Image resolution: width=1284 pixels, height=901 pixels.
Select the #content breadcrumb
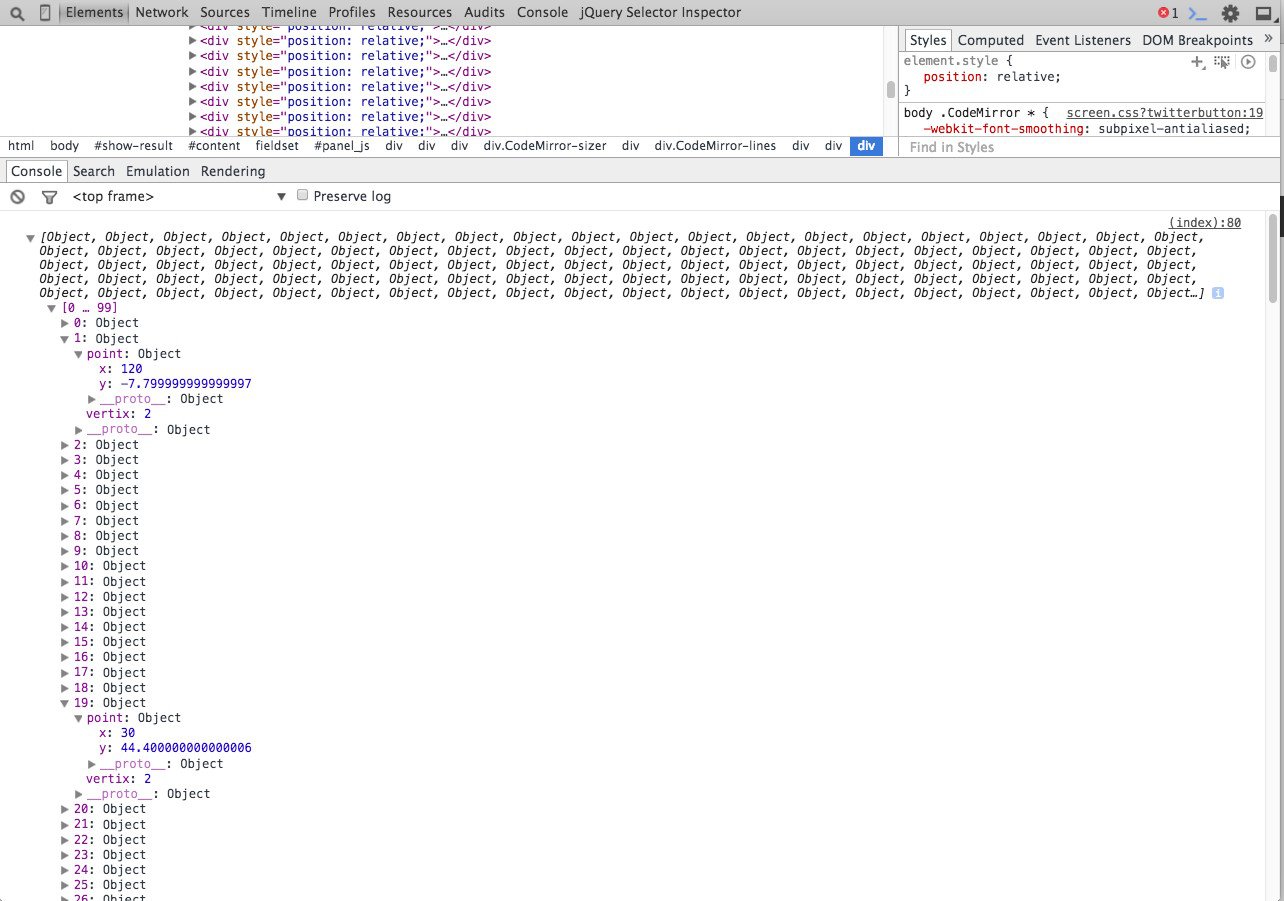[x=214, y=146]
